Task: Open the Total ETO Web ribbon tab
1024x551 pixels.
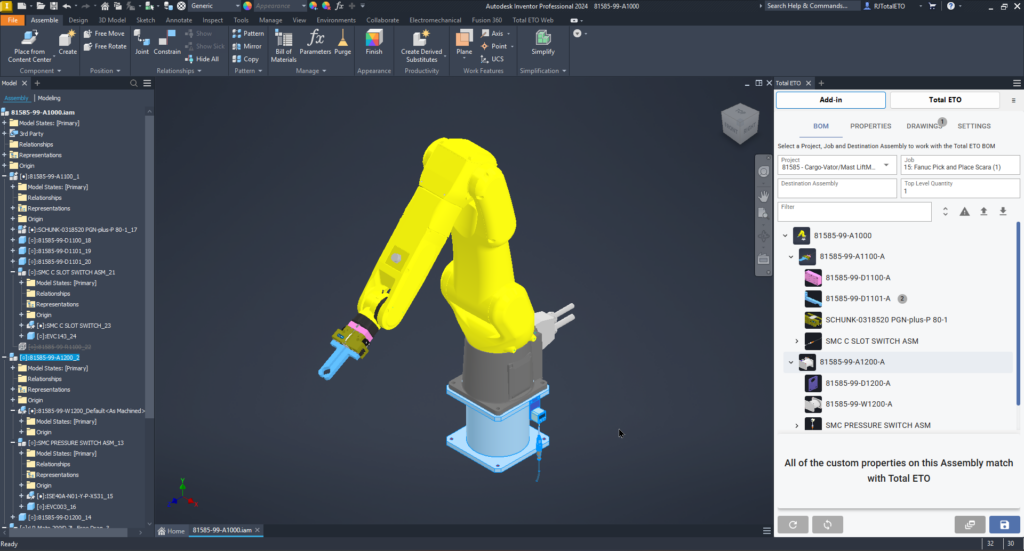Action: (x=533, y=20)
